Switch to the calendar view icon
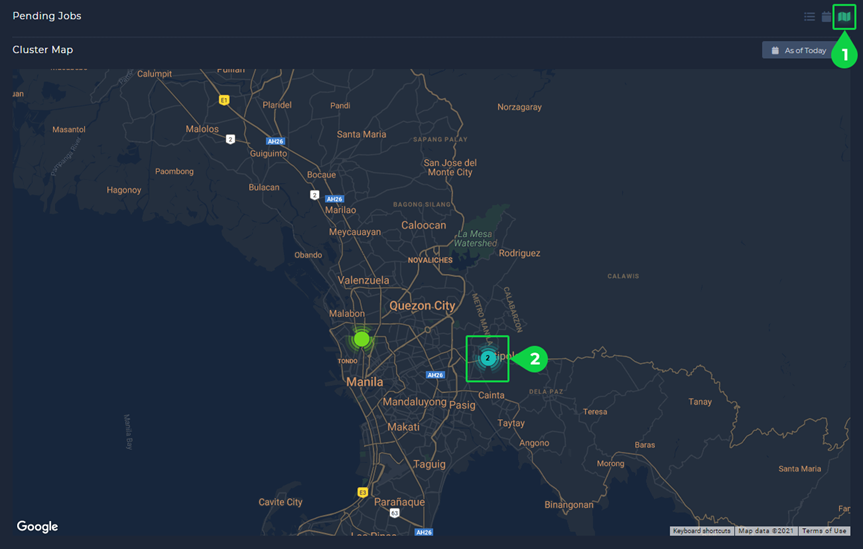The width and height of the screenshot is (863, 549). tap(826, 17)
